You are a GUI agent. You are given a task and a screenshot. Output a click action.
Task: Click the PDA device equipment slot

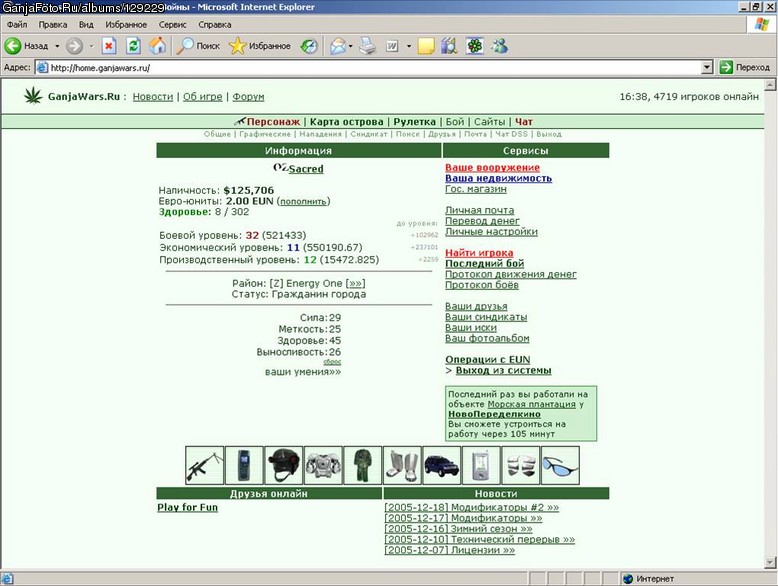point(481,465)
